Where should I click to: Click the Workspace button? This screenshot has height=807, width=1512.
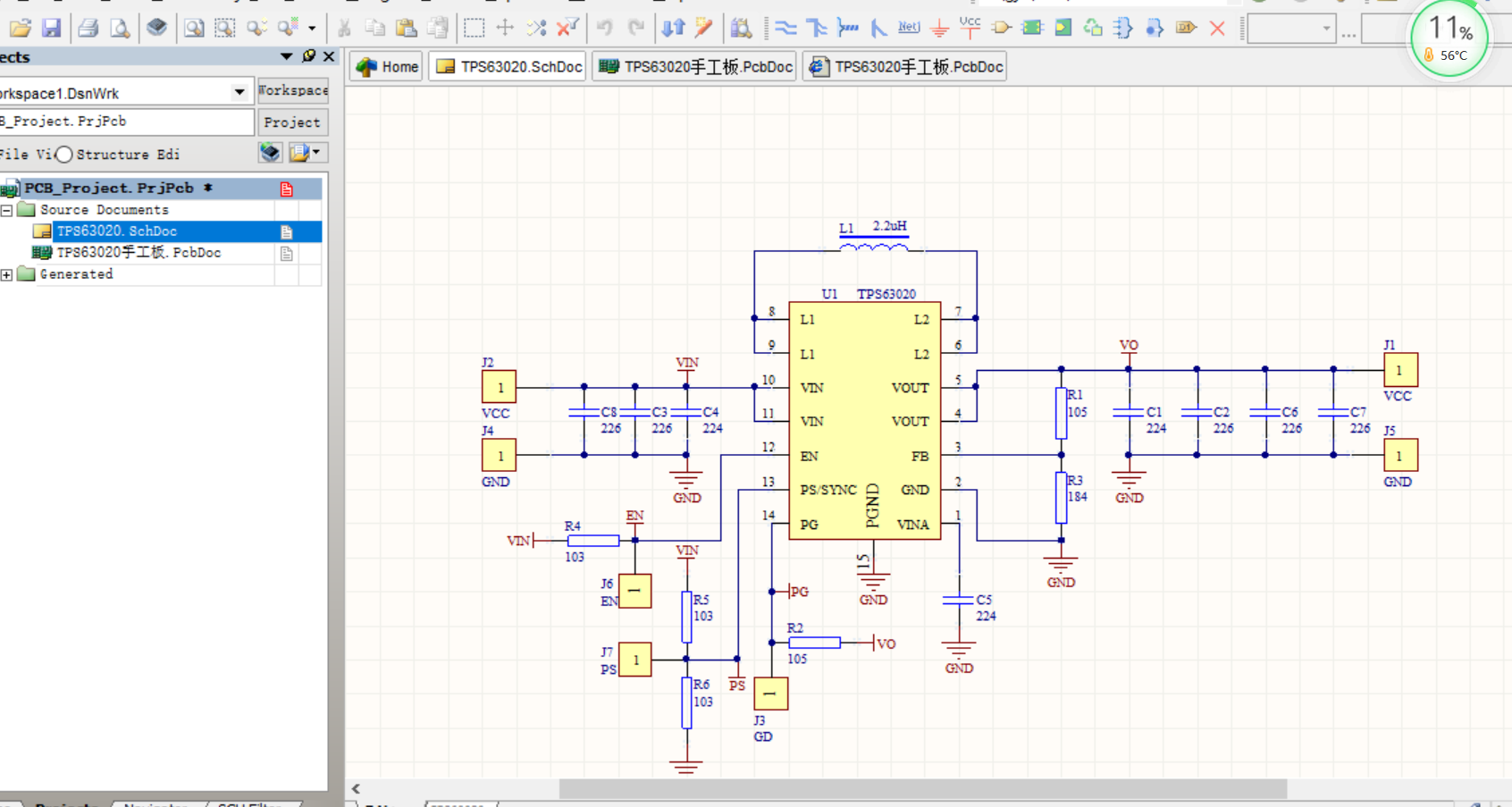pyautogui.click(x=293, y=91)
